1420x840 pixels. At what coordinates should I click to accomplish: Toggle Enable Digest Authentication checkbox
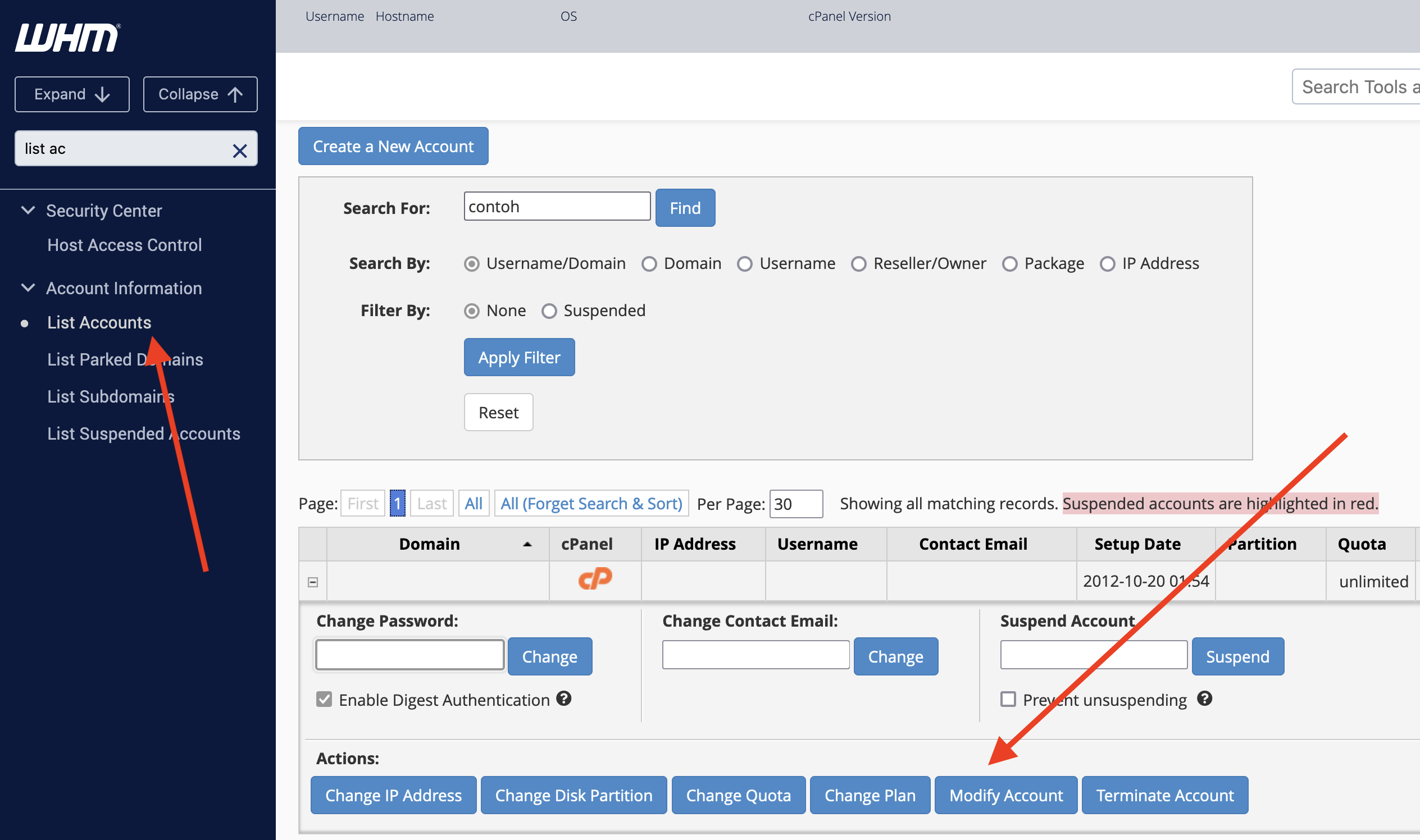[324, 699]
